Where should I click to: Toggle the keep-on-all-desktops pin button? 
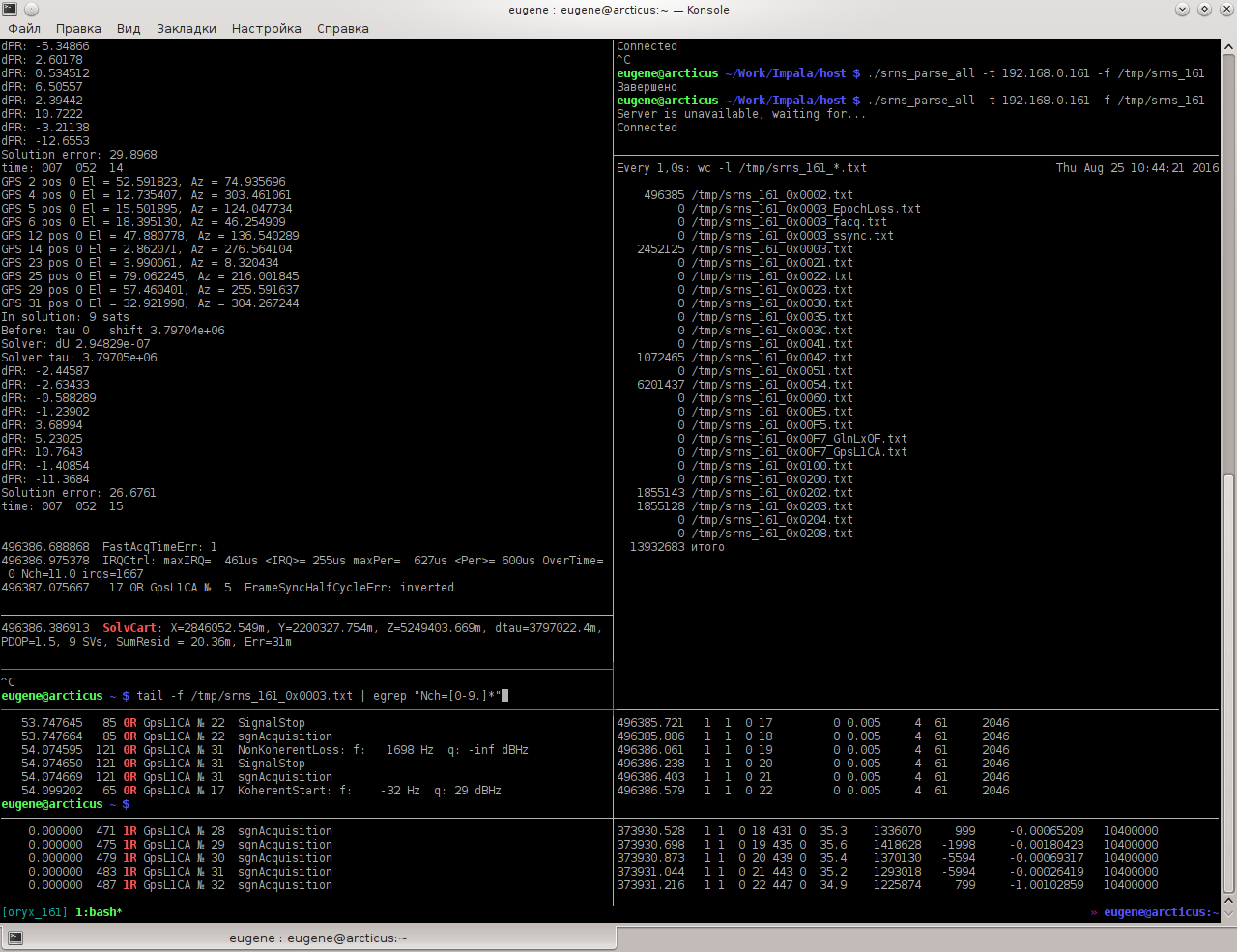coord(31,10)
